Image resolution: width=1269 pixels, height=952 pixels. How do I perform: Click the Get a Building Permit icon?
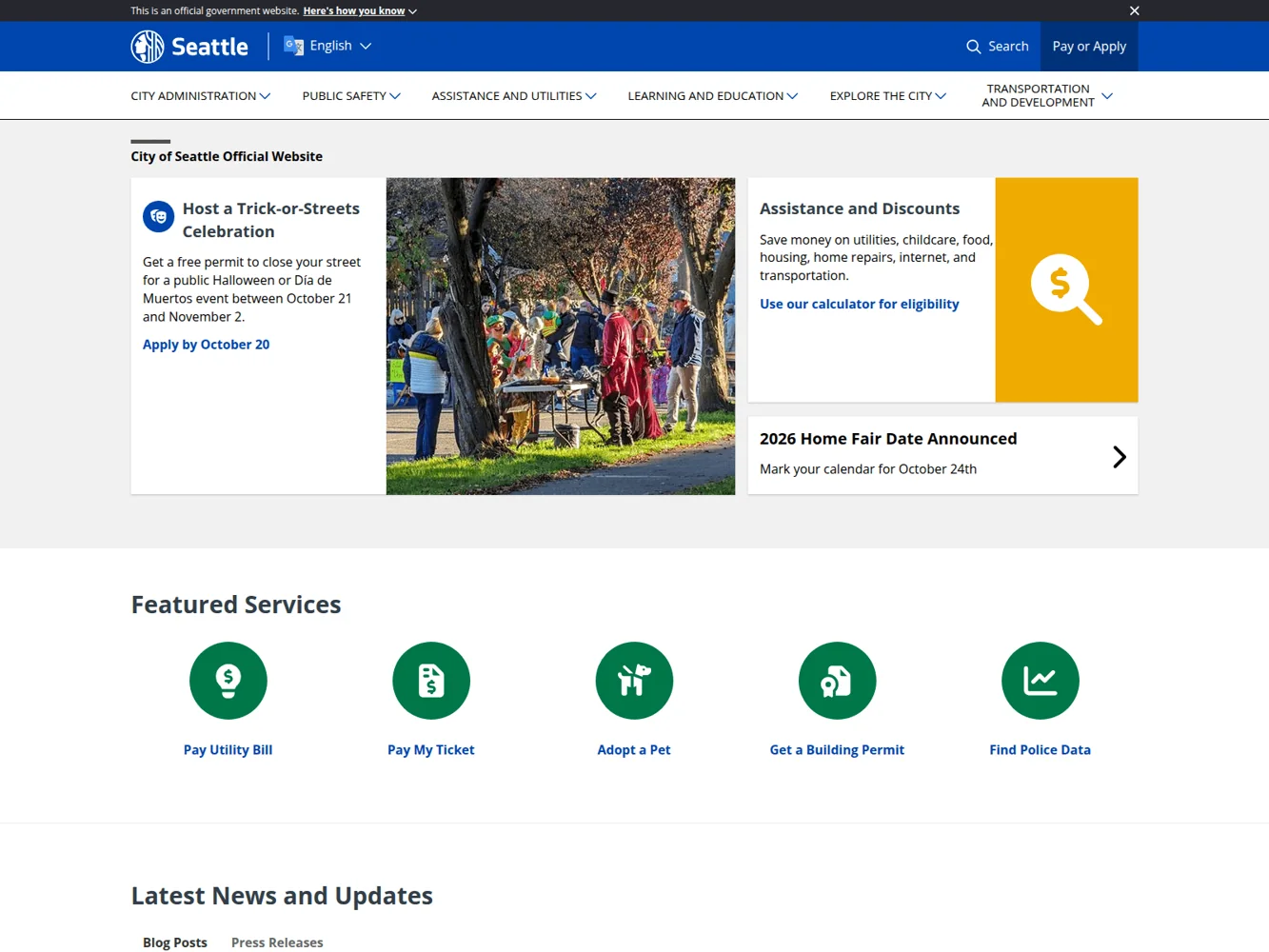pos(837,681)
